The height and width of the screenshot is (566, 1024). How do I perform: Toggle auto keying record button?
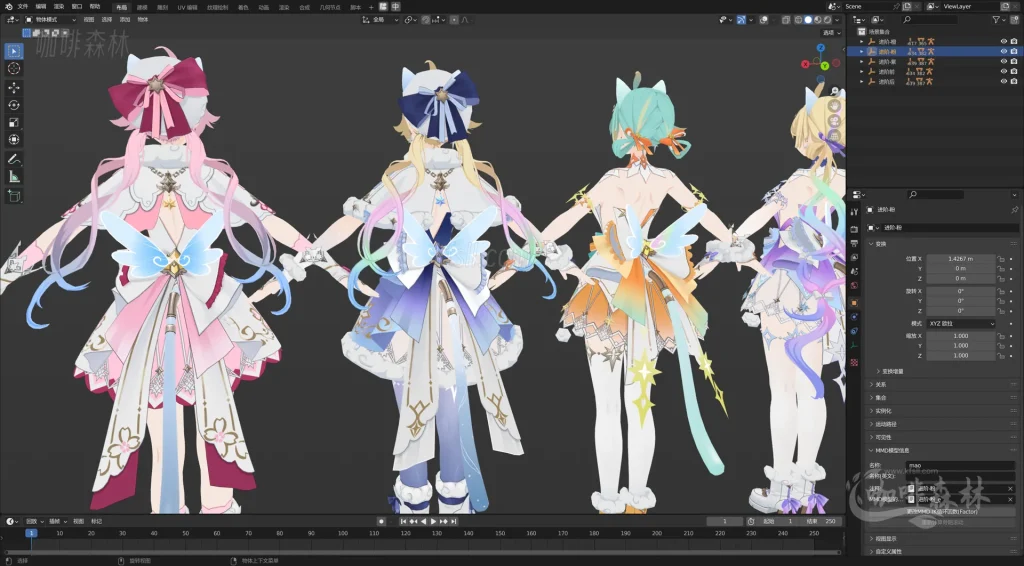tap(381, 522)
